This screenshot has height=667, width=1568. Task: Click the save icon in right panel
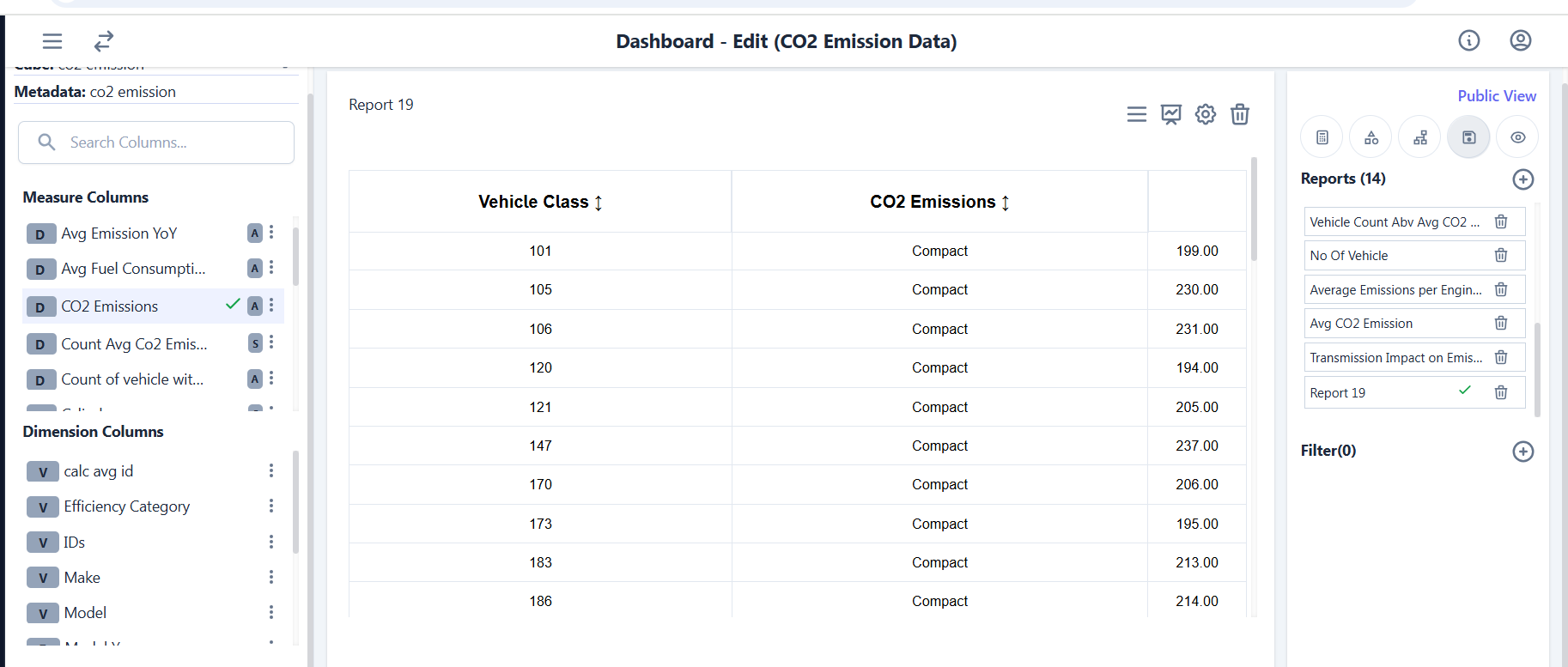click(x=1468, y=137)
